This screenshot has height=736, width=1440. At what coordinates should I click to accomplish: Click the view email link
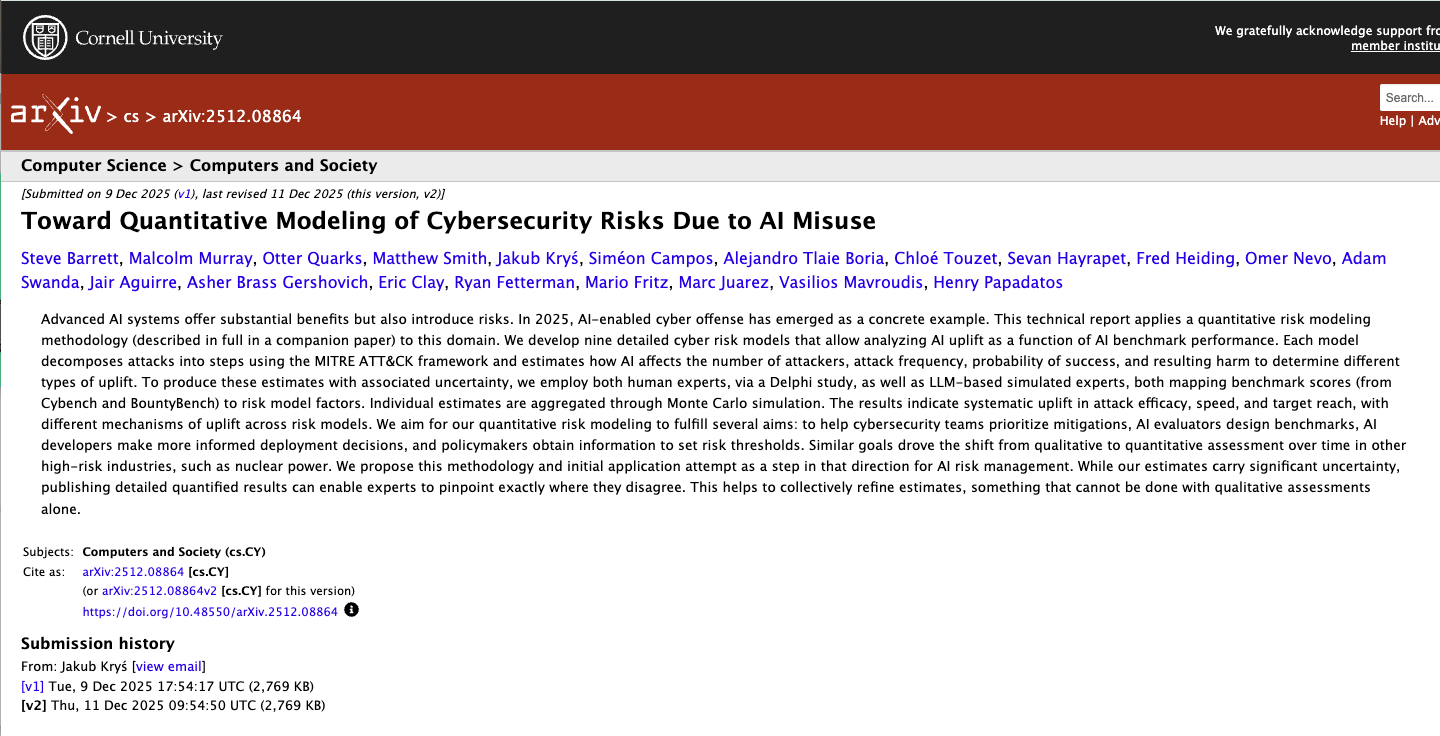pyautogui.click(x=168, y=666)
